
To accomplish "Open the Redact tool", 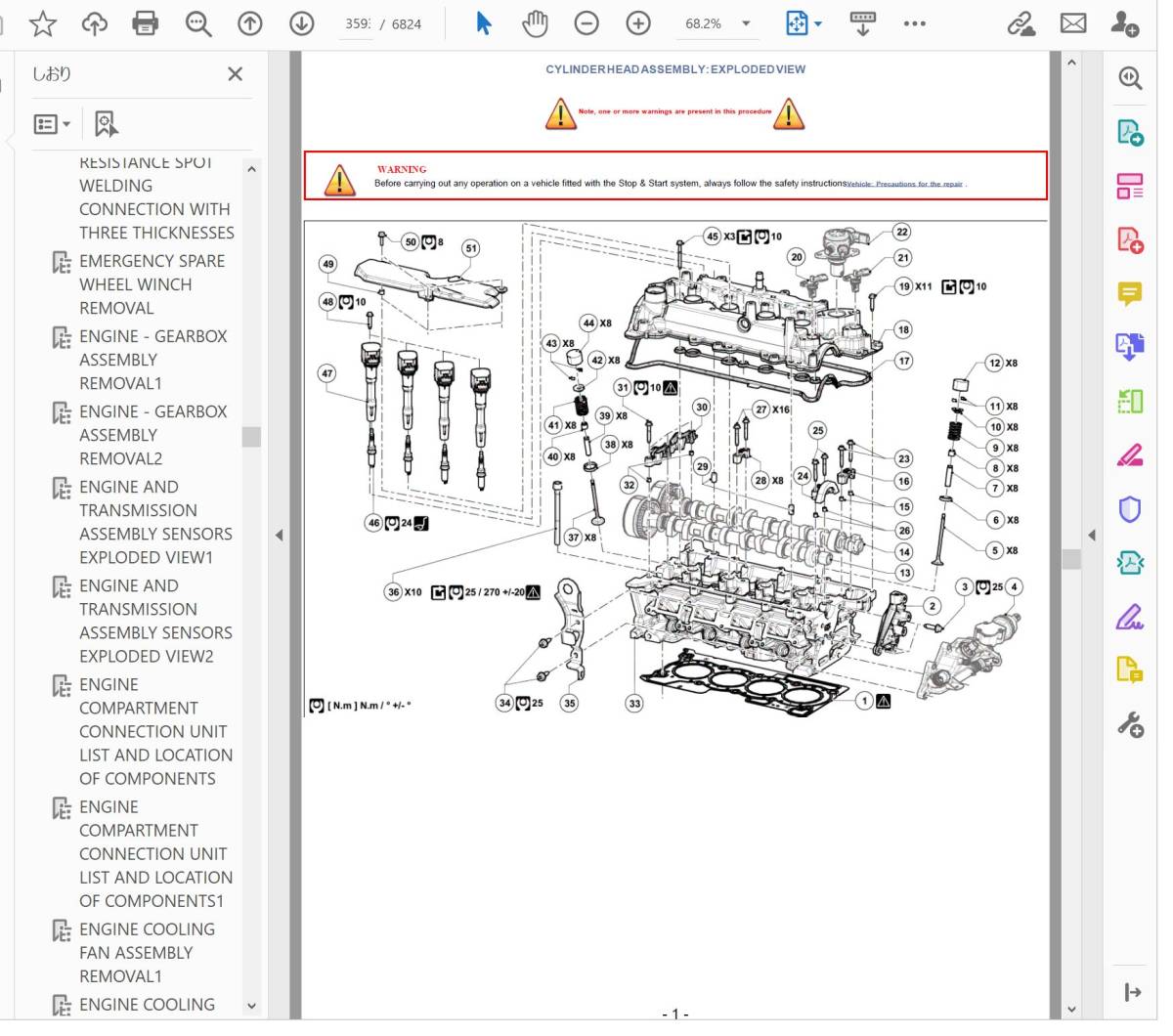I will click(1131, 454).
